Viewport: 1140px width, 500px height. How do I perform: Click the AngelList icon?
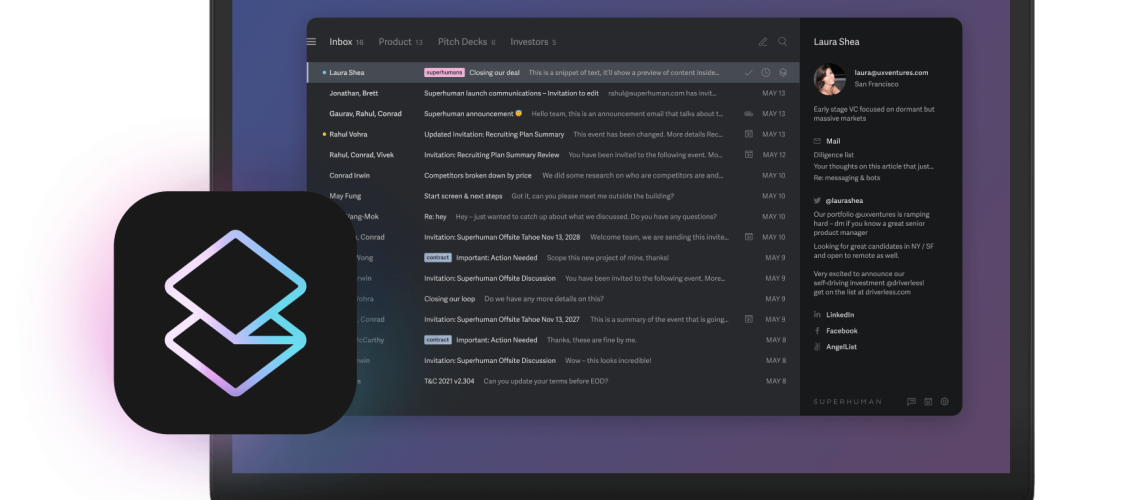[817, 347]
